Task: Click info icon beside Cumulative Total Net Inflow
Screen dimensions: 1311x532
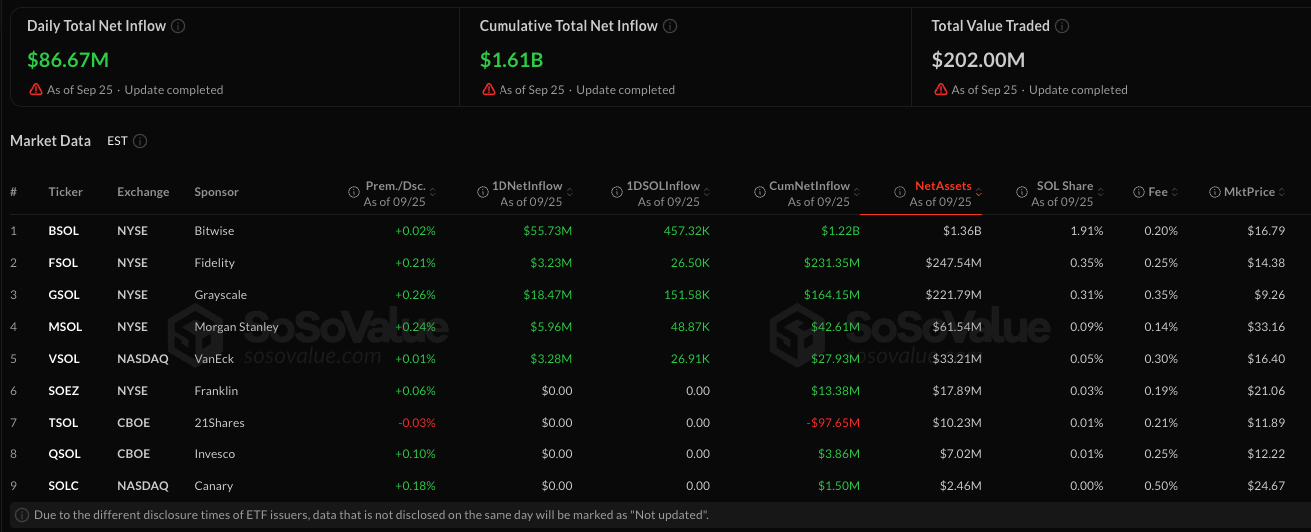Action: (x=670, y=26)
